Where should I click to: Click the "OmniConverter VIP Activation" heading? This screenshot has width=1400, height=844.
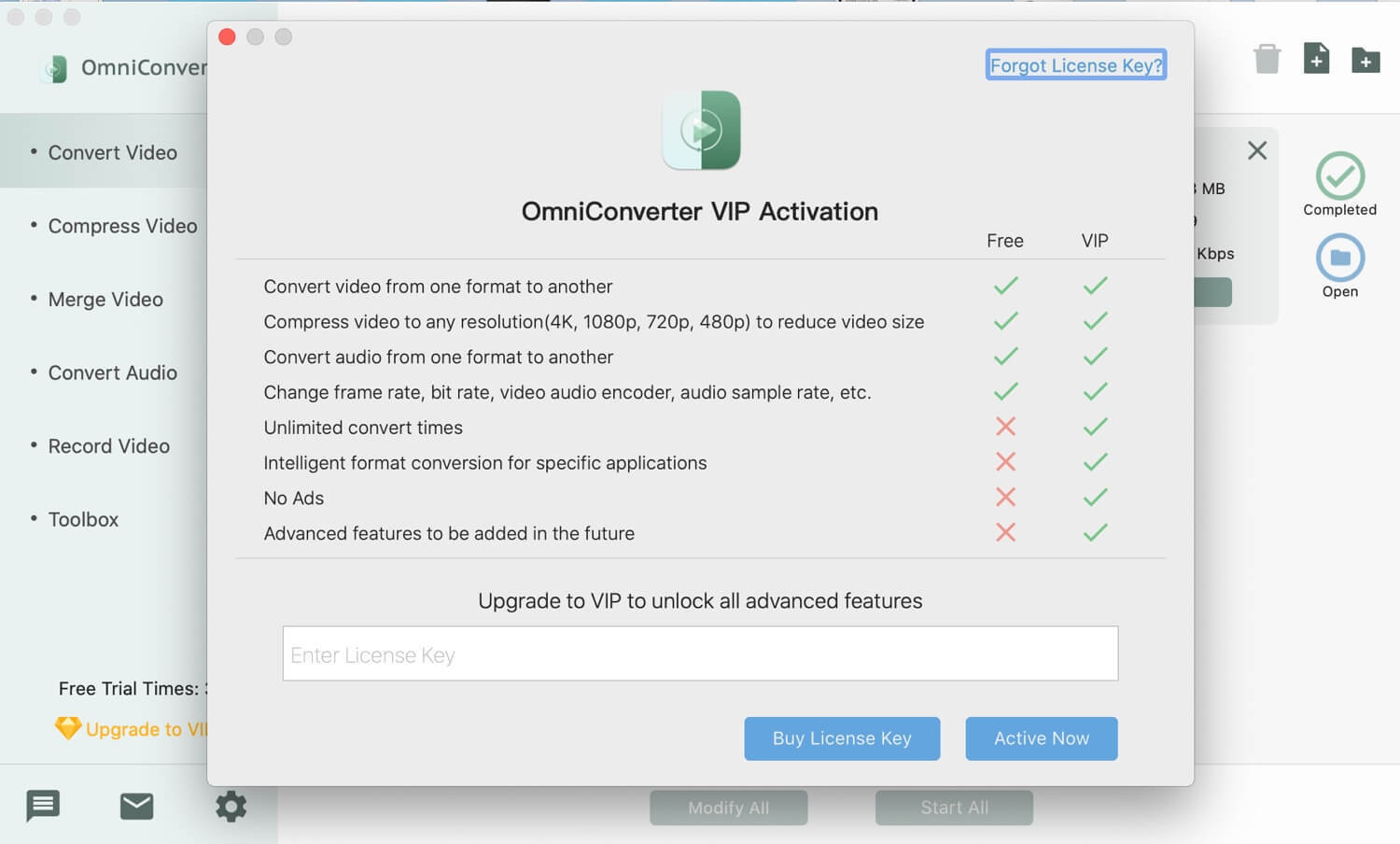[700, 212]
